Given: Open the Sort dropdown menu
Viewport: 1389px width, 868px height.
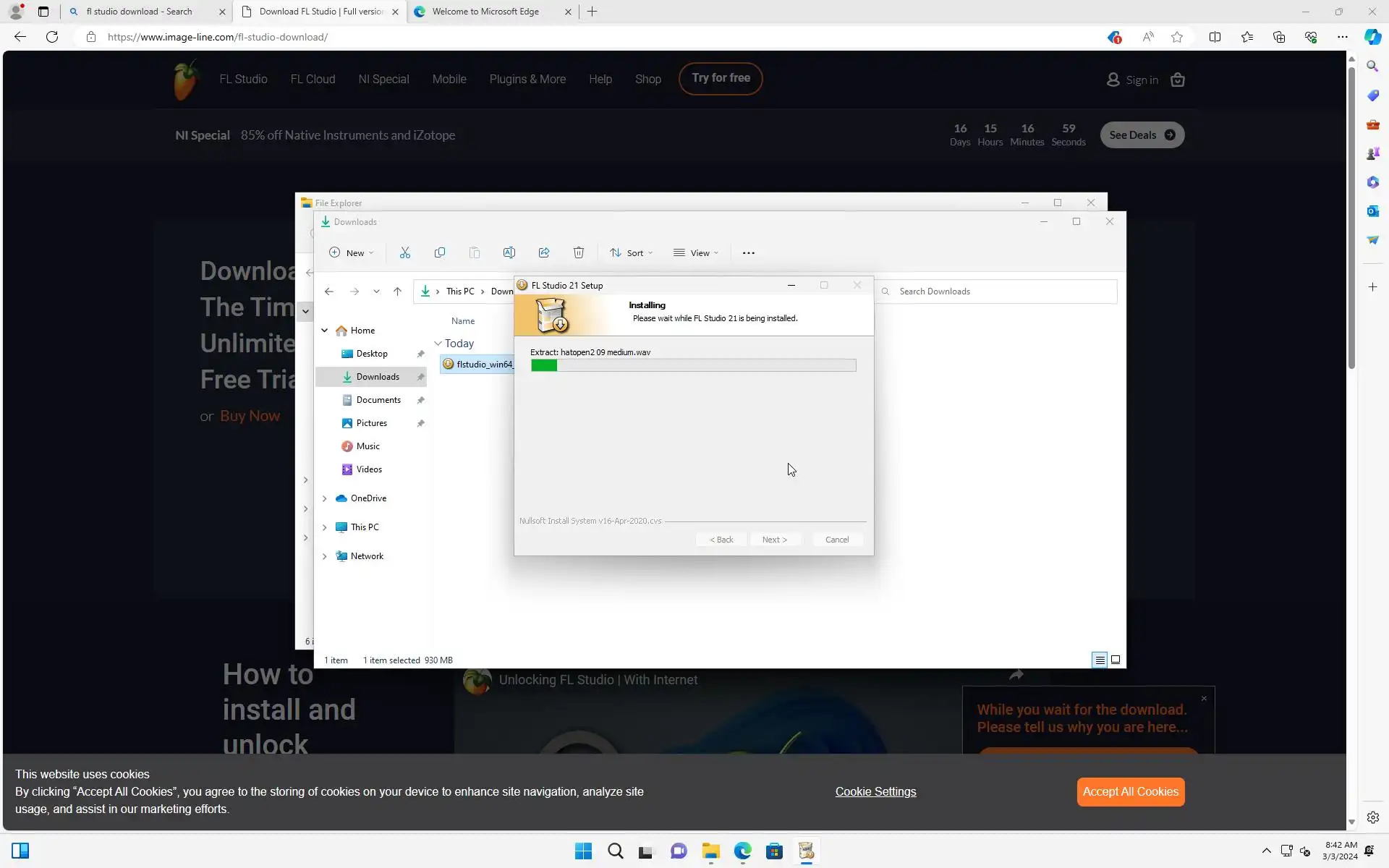Looking at the screenshot, I should pyautogui.click(x=631, y=252).
